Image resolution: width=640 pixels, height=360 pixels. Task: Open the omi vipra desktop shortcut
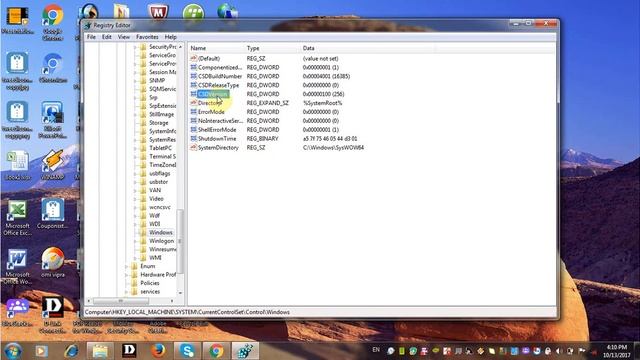[x=53, y=262]
